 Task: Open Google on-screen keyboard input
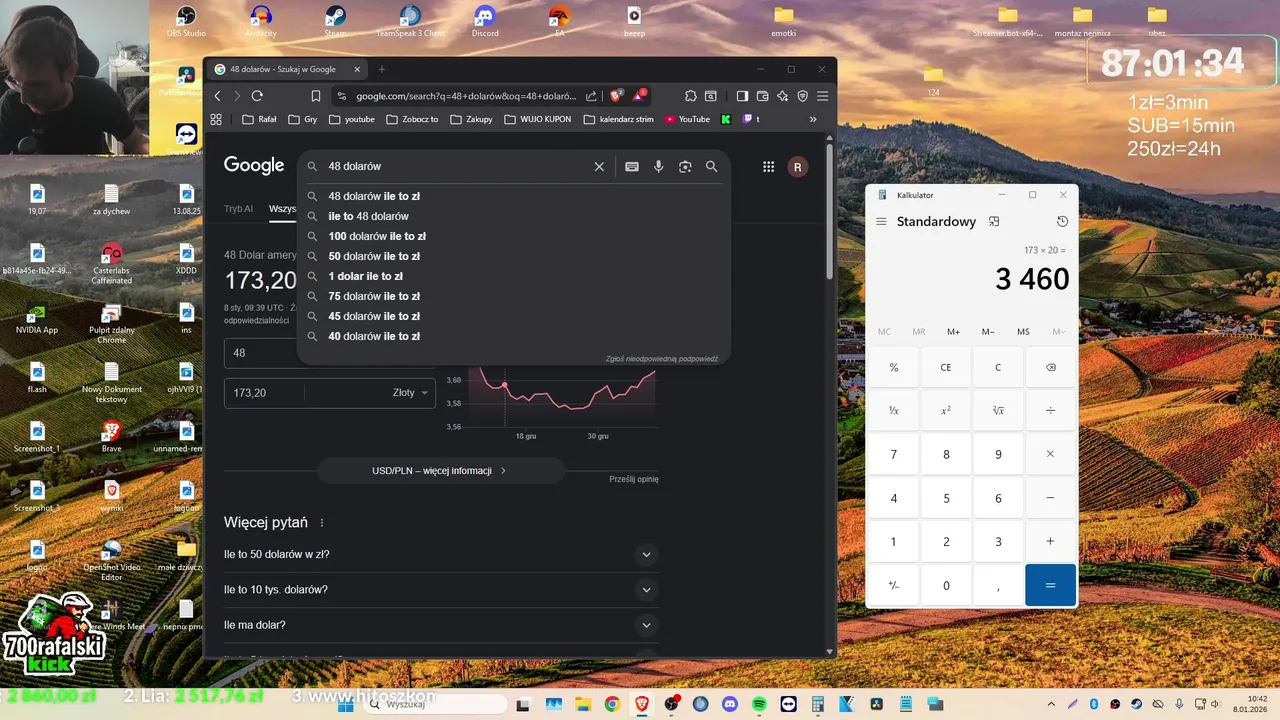632,167
